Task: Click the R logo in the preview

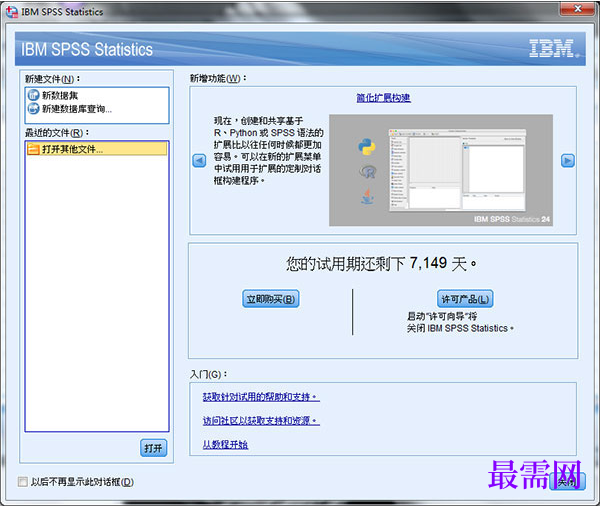Action: click(x=368, y=172)
